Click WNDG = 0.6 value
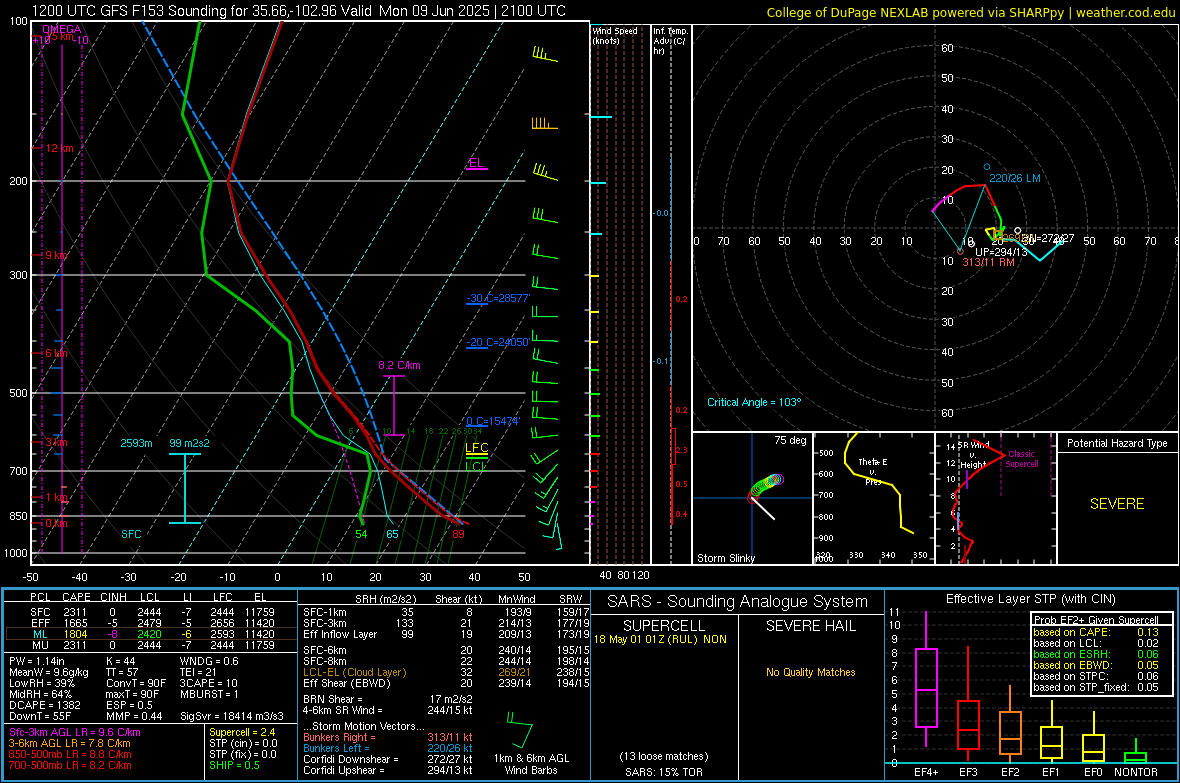The width and height of the screenshot is (1180, 783). pyautogui.click(x=209, y=661)
